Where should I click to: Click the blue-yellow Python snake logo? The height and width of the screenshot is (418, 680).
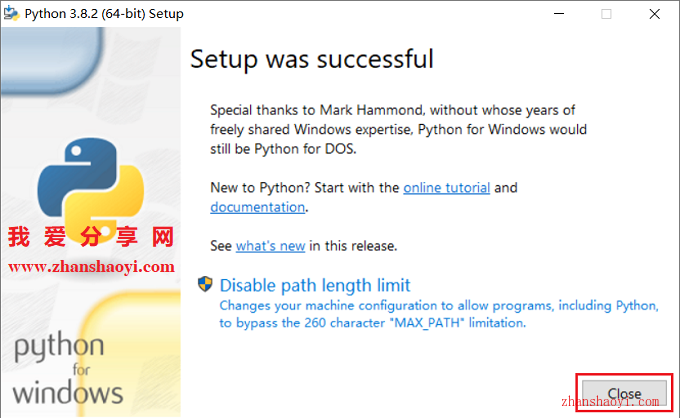point(91,186)
